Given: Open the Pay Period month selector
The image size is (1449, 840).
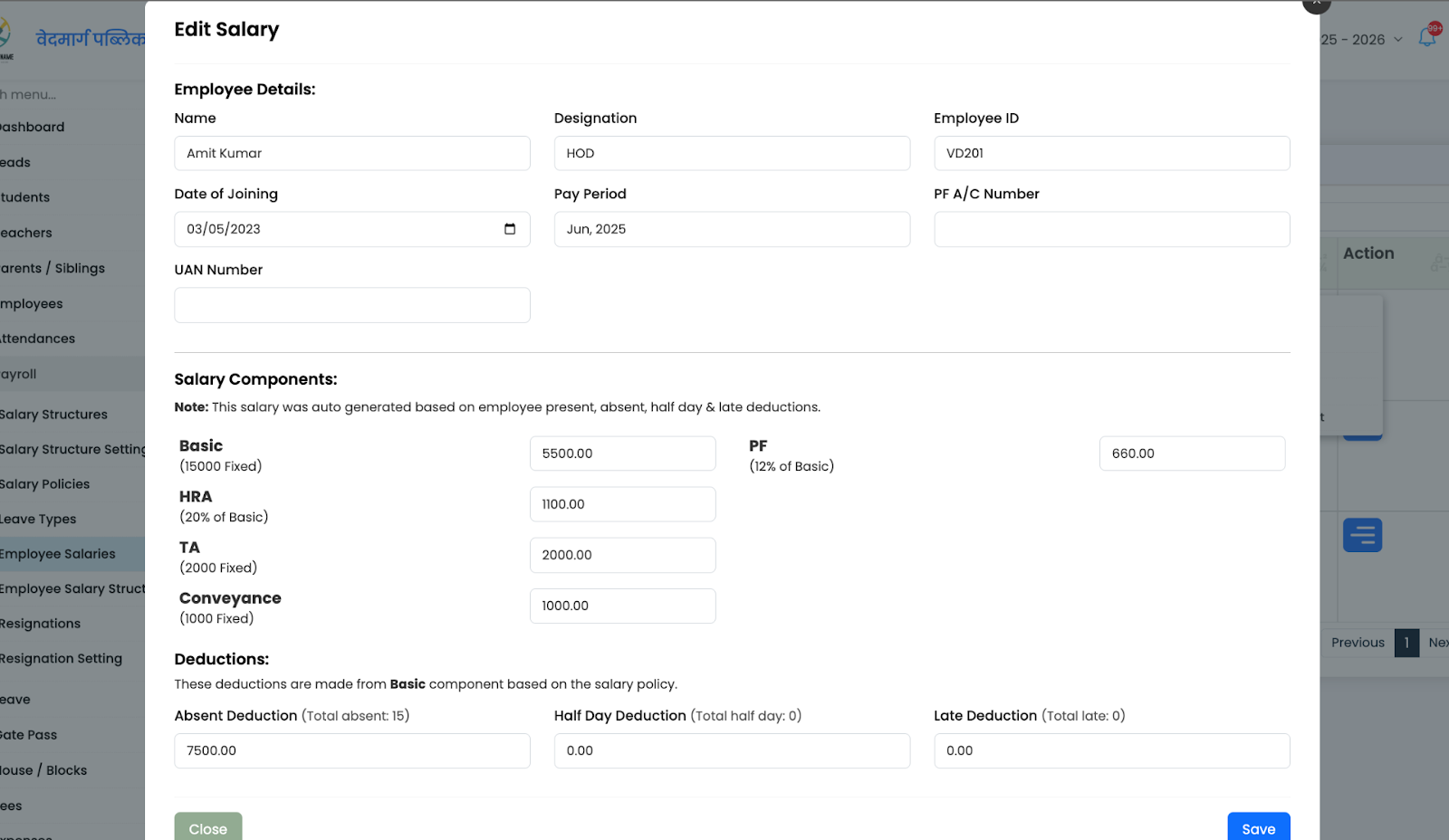Looking at the screenshot, I should tap(731, 229).
